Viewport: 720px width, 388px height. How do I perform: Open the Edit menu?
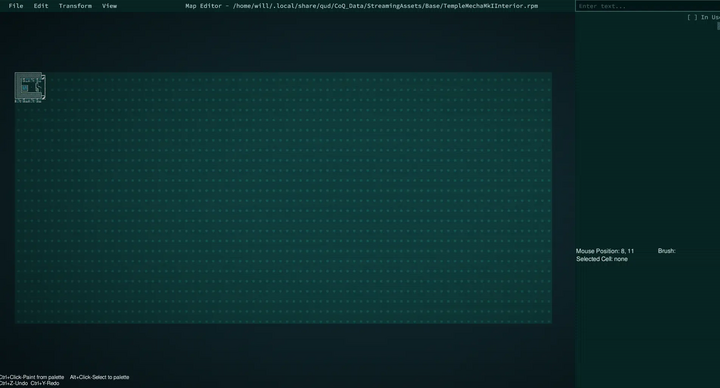41,6
